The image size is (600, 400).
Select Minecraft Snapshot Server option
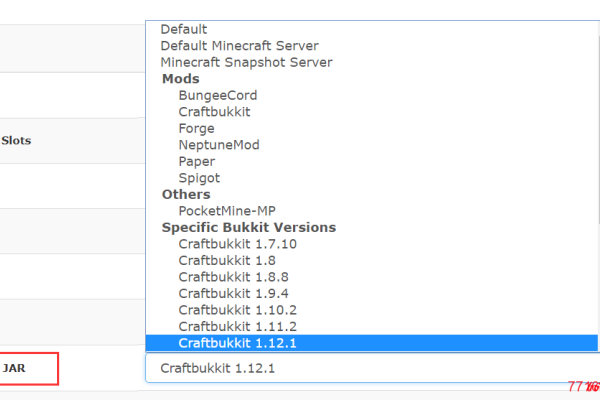pos(246,62)
